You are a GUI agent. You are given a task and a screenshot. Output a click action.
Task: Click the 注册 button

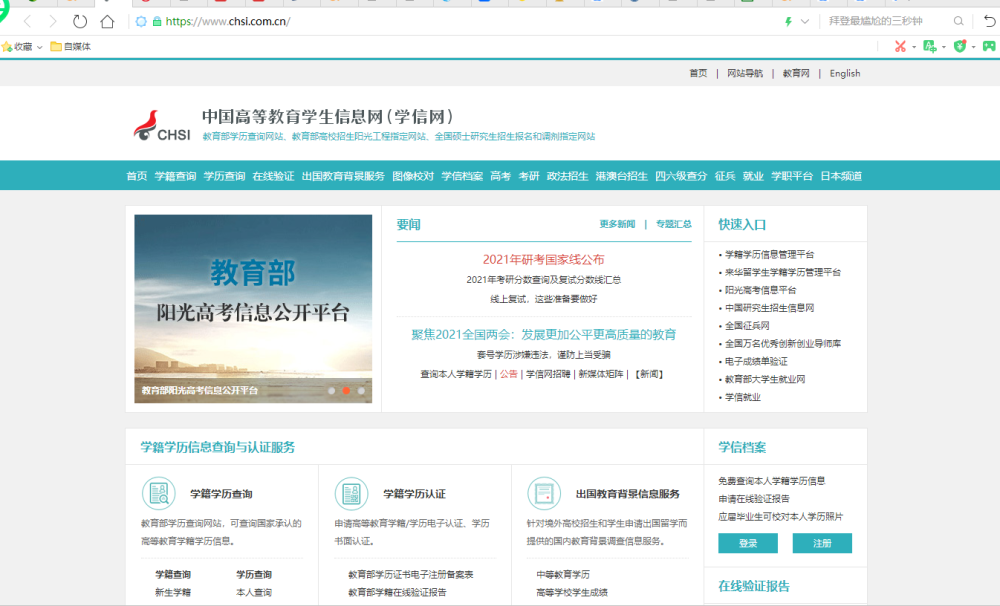(x=822, y=543)
